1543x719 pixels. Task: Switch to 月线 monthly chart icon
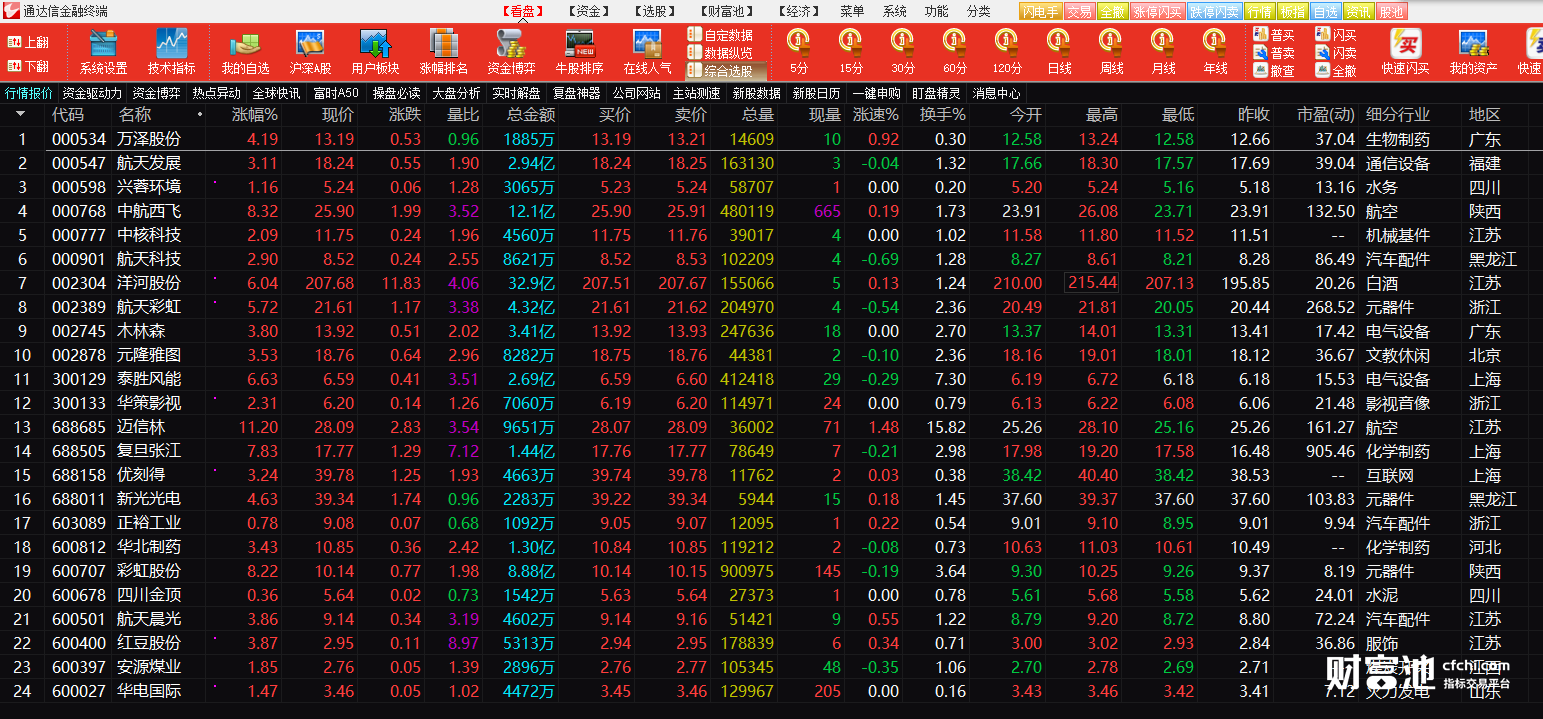1163,52
